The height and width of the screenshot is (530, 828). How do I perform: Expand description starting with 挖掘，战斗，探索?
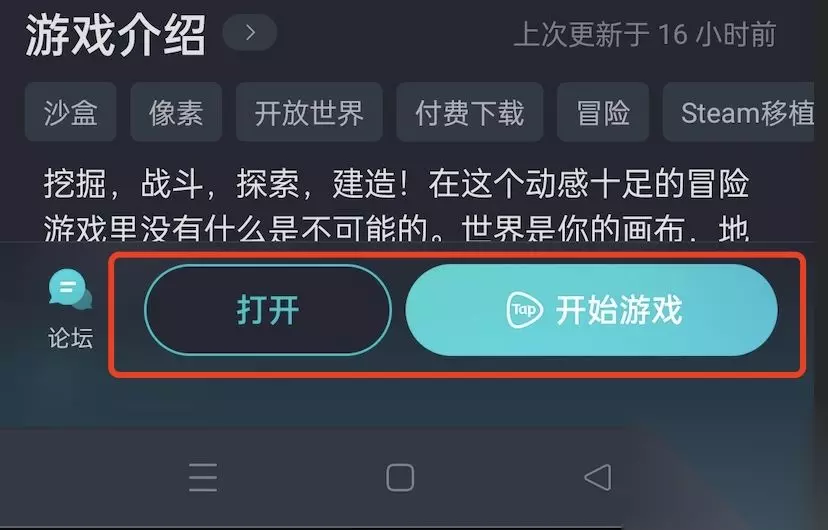coord(396,184)
